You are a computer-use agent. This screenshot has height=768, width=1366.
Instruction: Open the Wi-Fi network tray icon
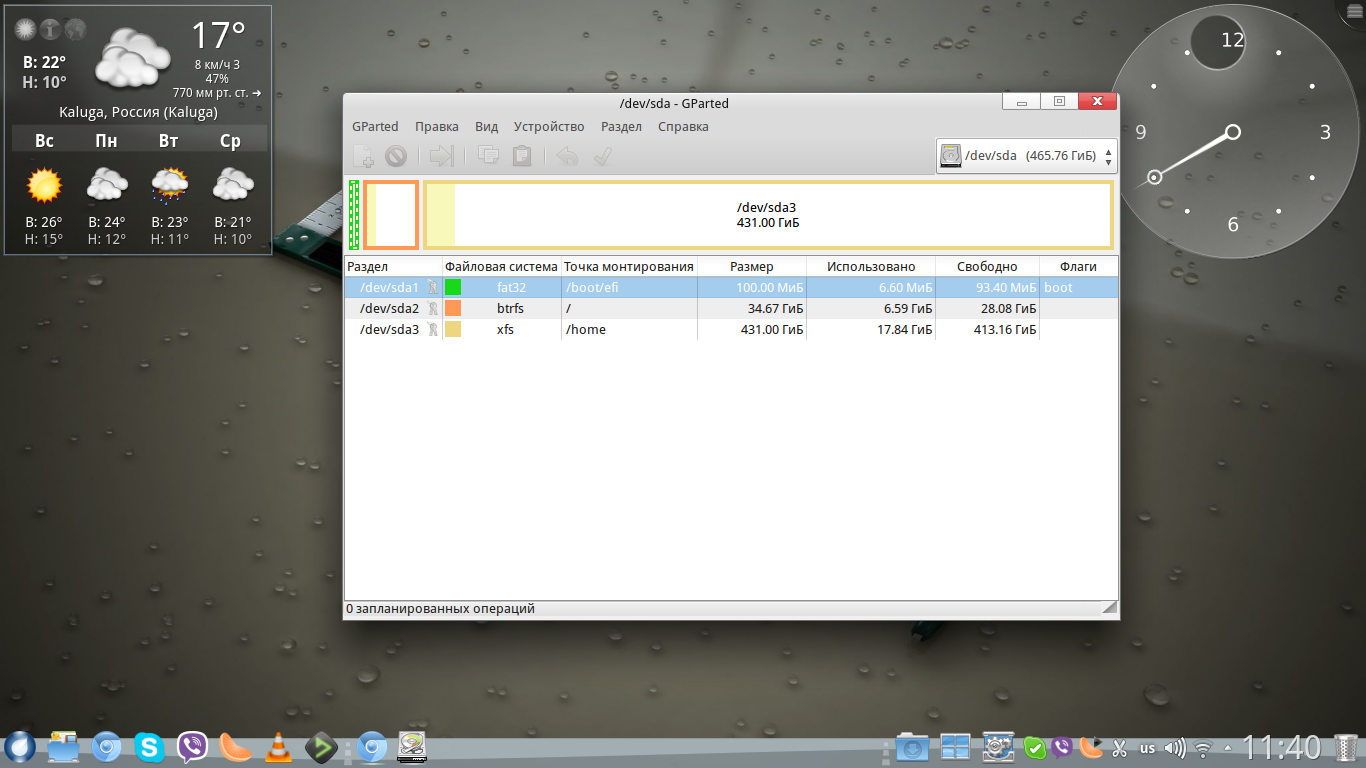[1204, 748]
